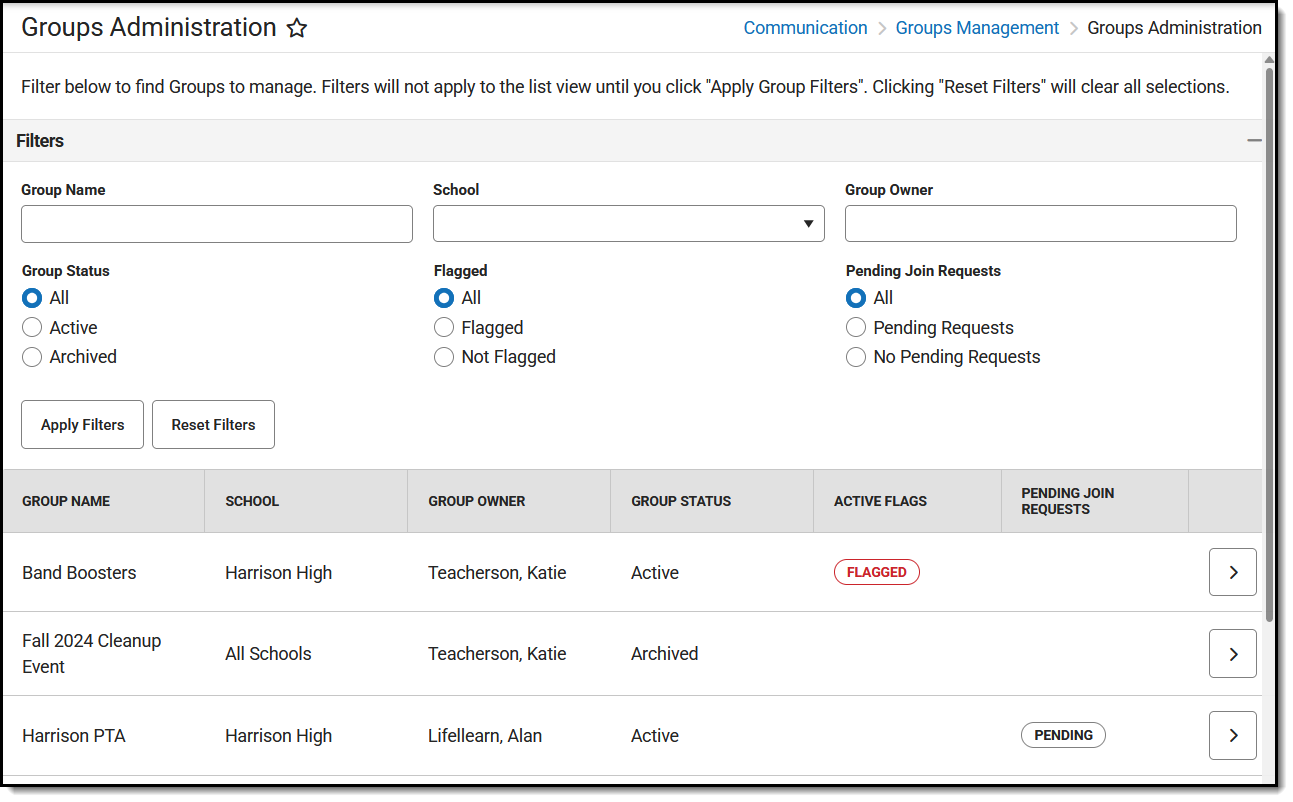Image resolution: width=1293 pixels, height=802 pixels.
Task: Choose Pending Requests under Pending Join Requests
Action: (x=856, y=327)
